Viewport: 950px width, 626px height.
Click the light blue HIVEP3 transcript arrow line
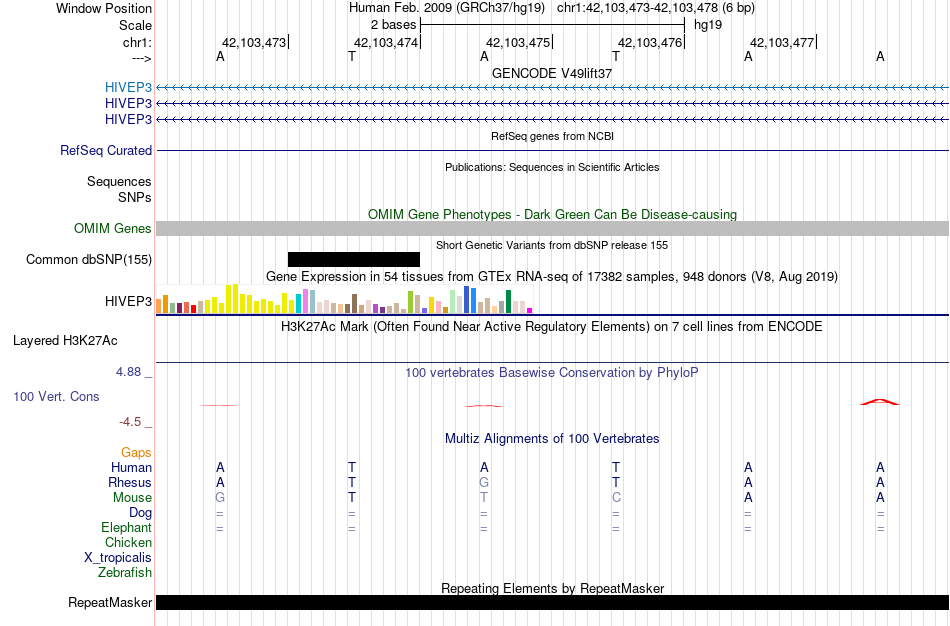pyautogui.click(x=553, y=88)
